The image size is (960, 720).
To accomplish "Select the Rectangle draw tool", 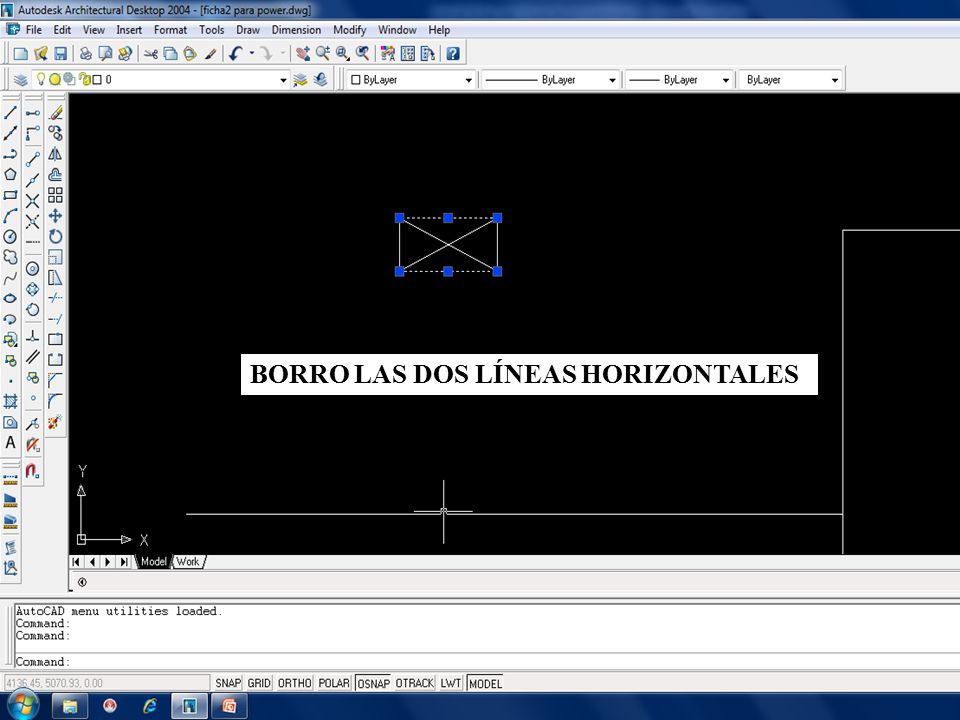I will coord(10,195).
